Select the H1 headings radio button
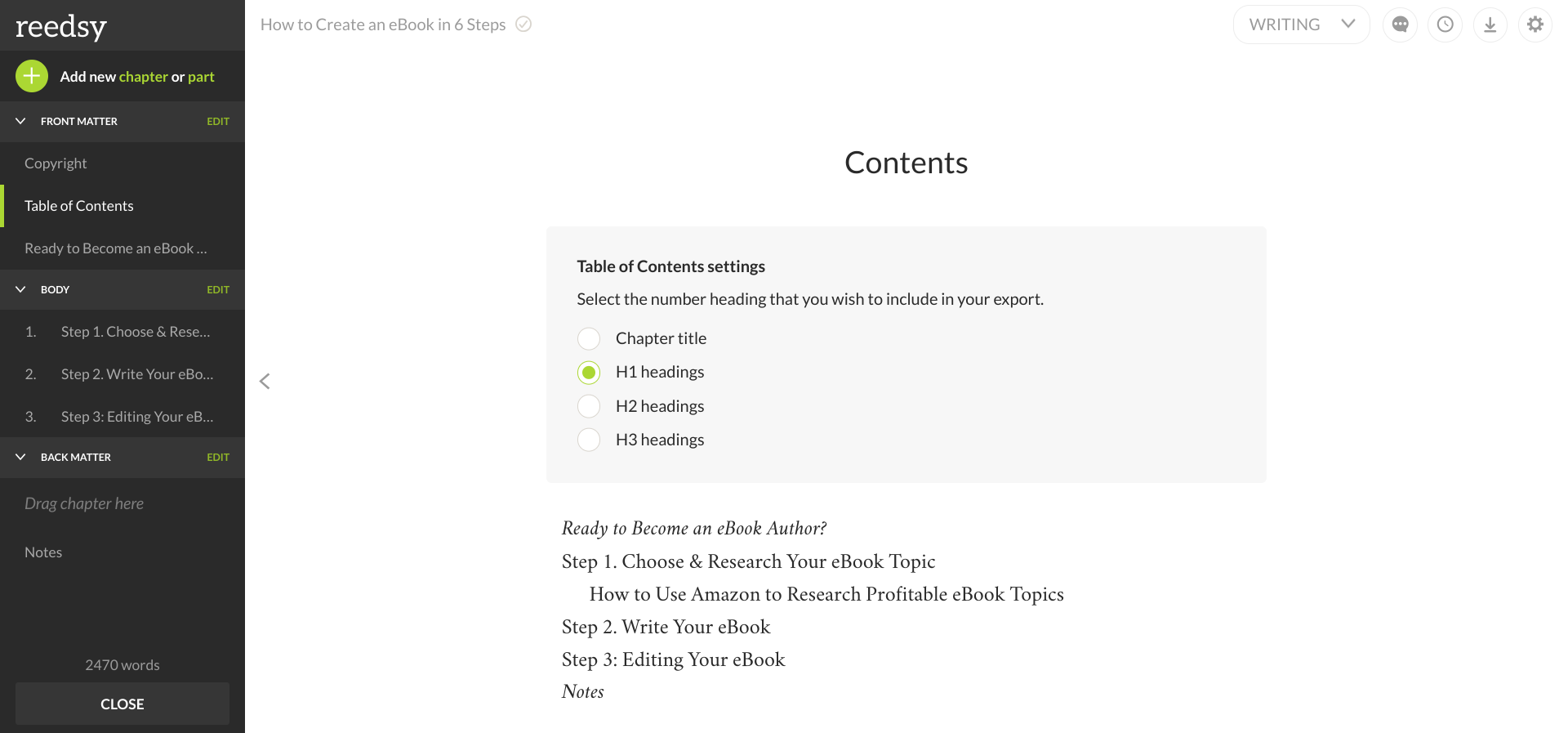This screenshot has height=733, width=1568. [589, 373]
